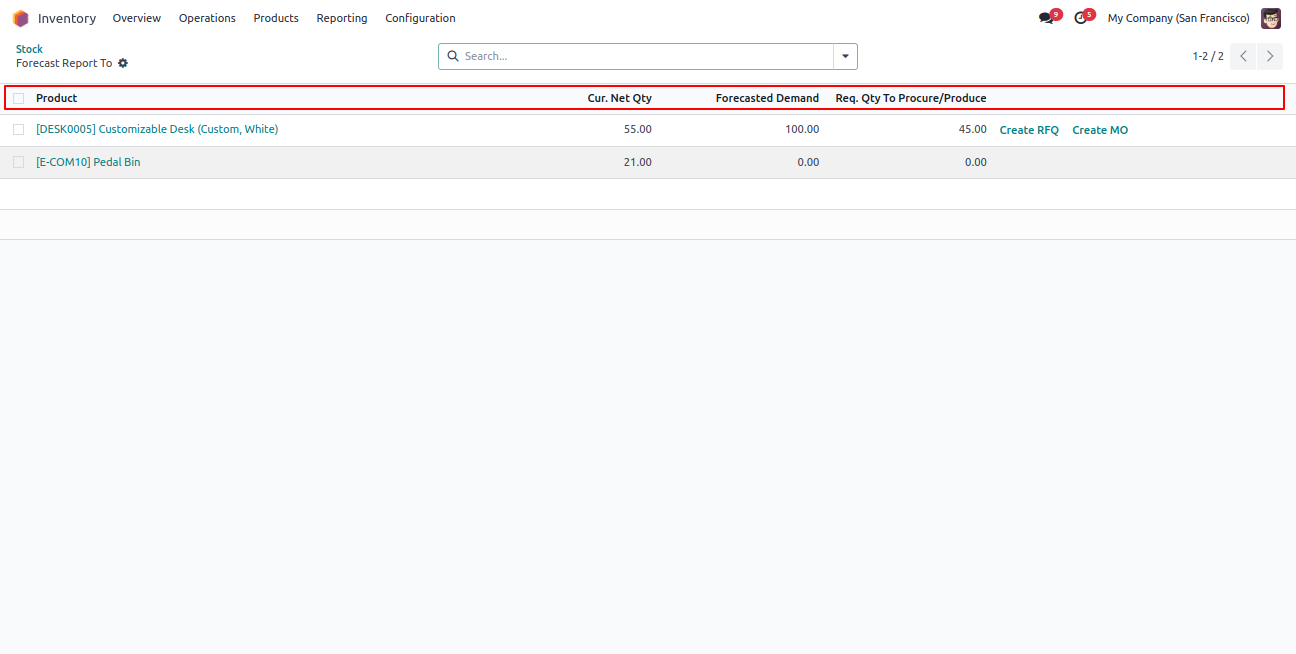This screenshot has height=654, width=1296.
Task: Click Create RFQ for Customizable Desk
Action: pos(1029,130)
